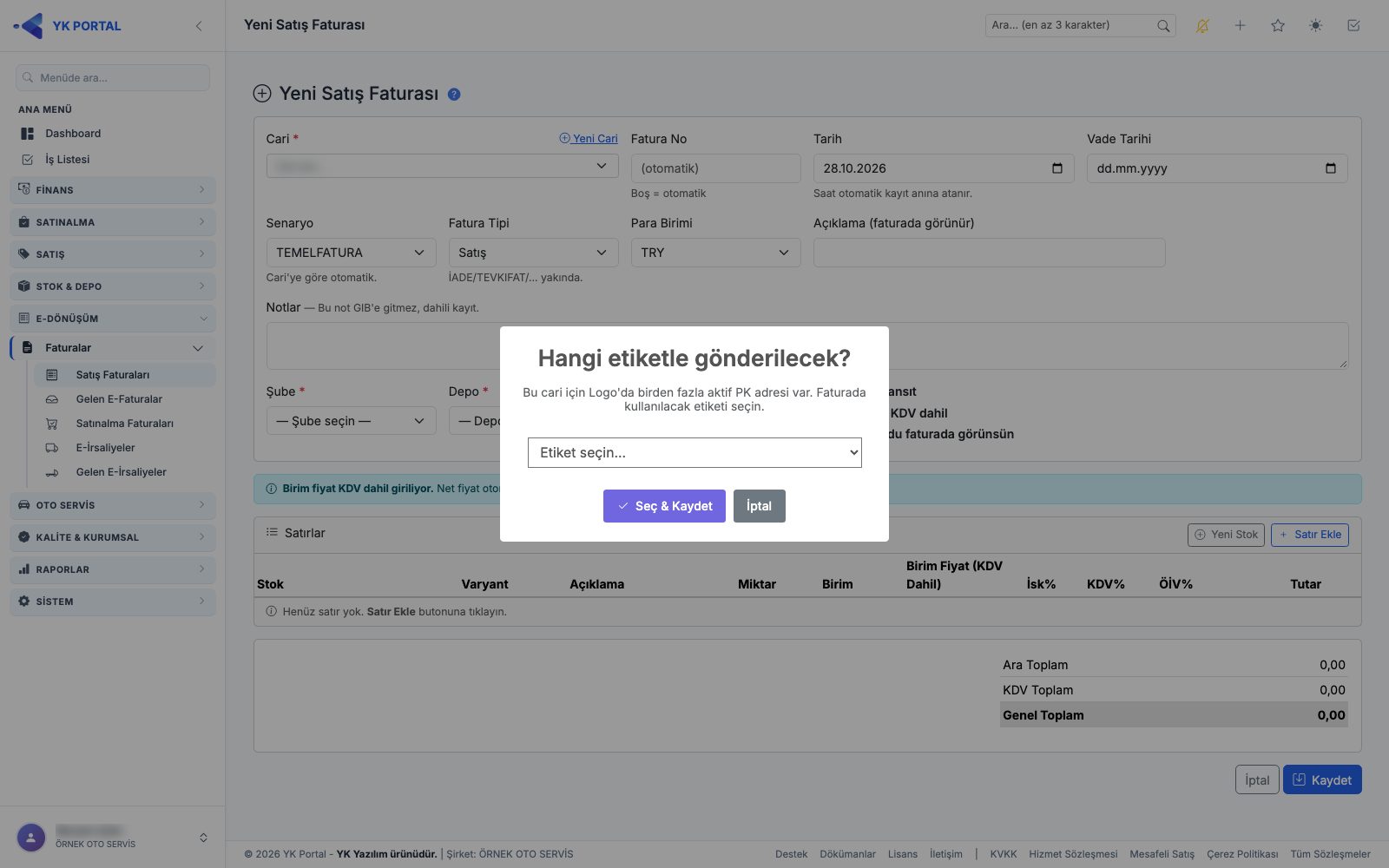Expand the KALİTE & KURUMSAL menu section
1389x868 pixels.
point(113,537)
